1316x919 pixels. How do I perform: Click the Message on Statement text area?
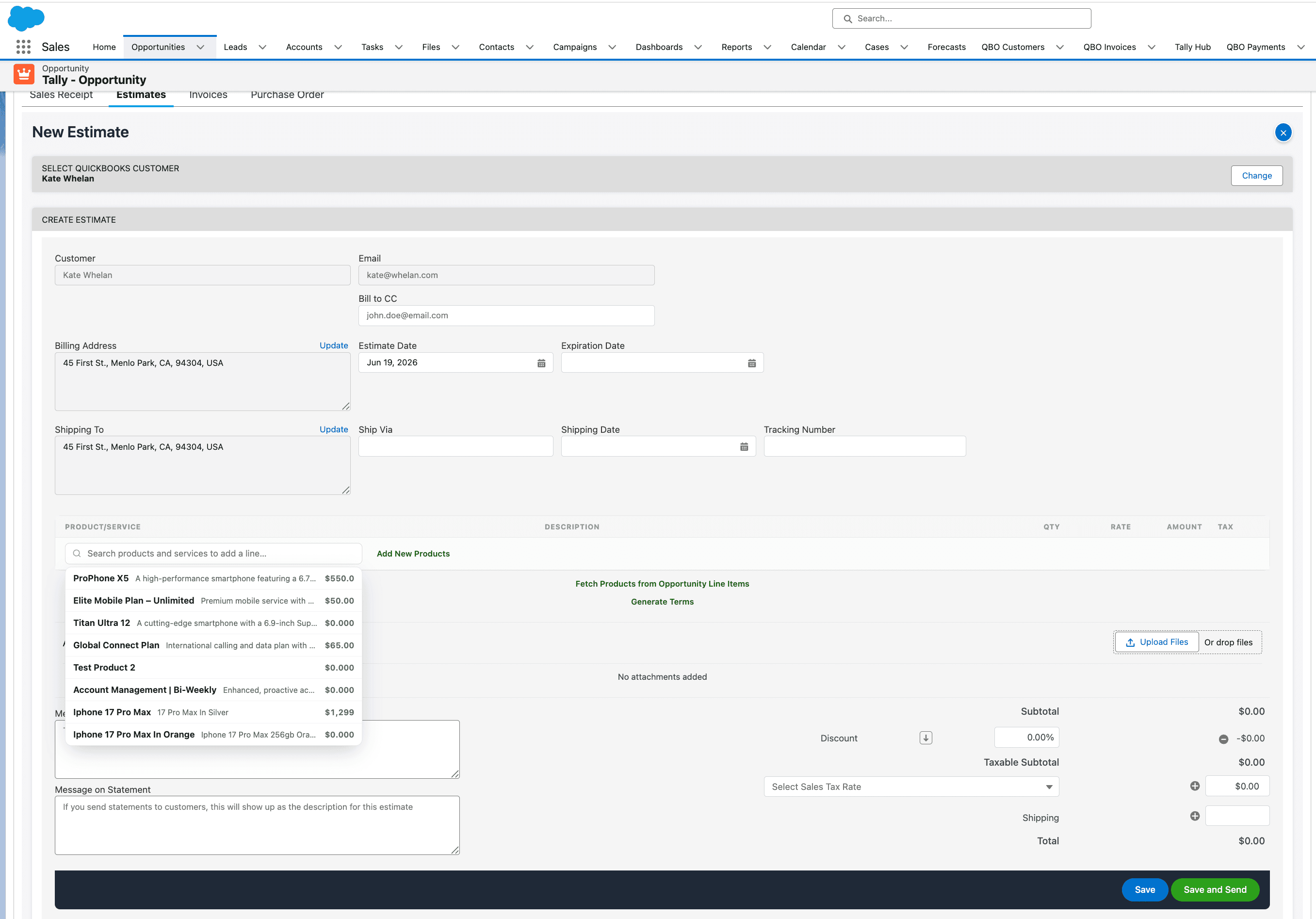click(x=258, y=825)
